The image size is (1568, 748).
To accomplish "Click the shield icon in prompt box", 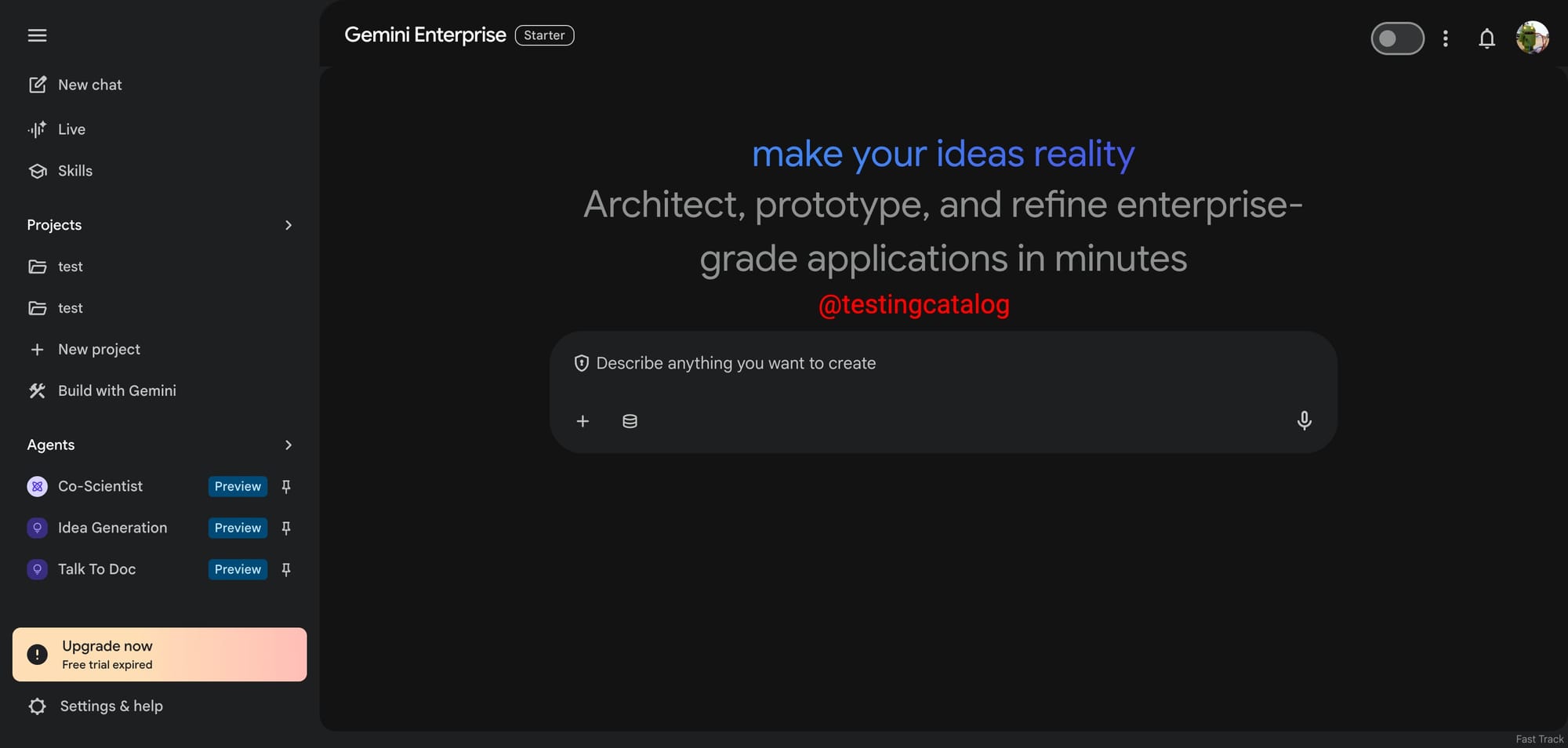I will (x=581, y=363).
